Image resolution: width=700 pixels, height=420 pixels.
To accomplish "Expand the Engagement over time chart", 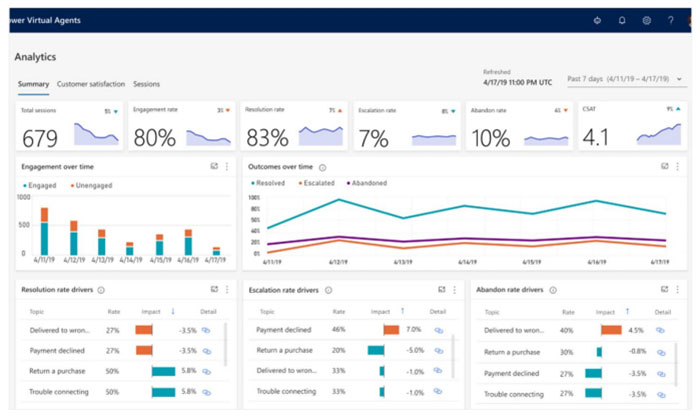I will coord(214,166).
